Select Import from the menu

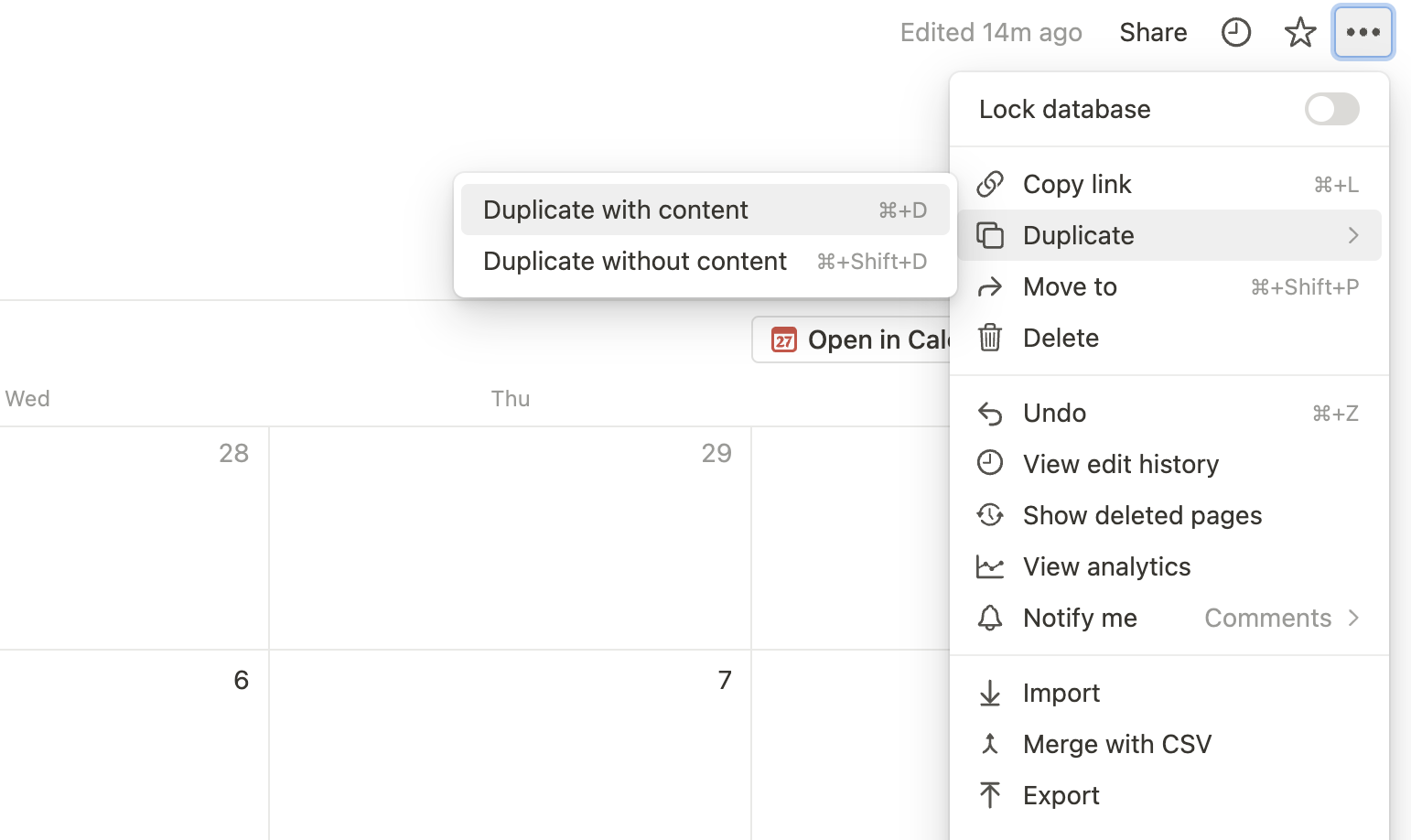(x=1061, y=693)
